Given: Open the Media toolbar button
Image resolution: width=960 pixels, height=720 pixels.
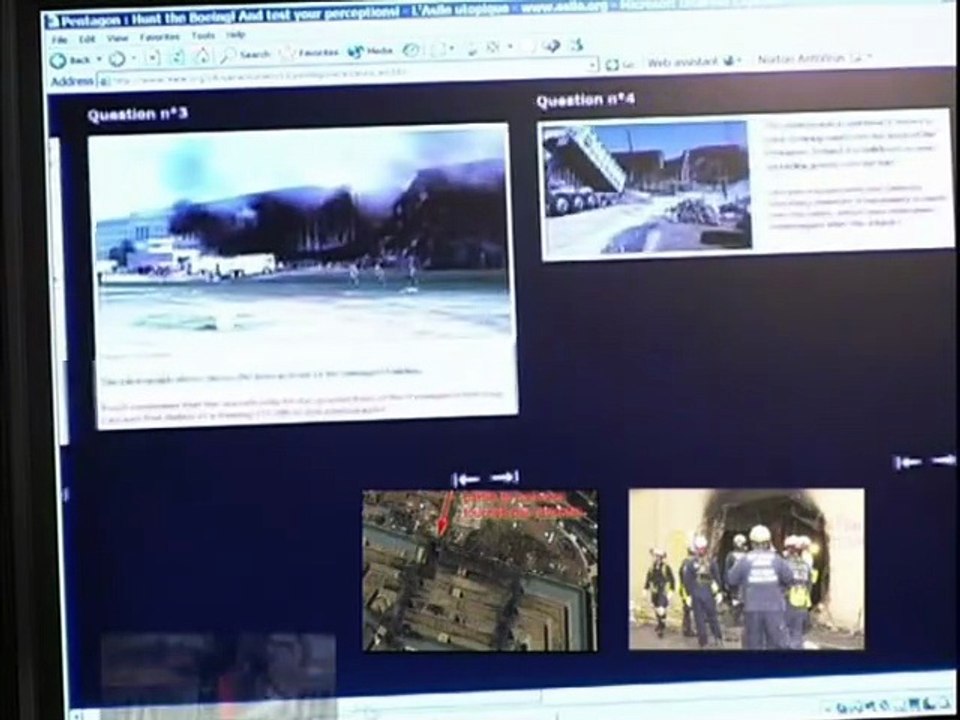Looking at the screenshot, I should point(370,51).
